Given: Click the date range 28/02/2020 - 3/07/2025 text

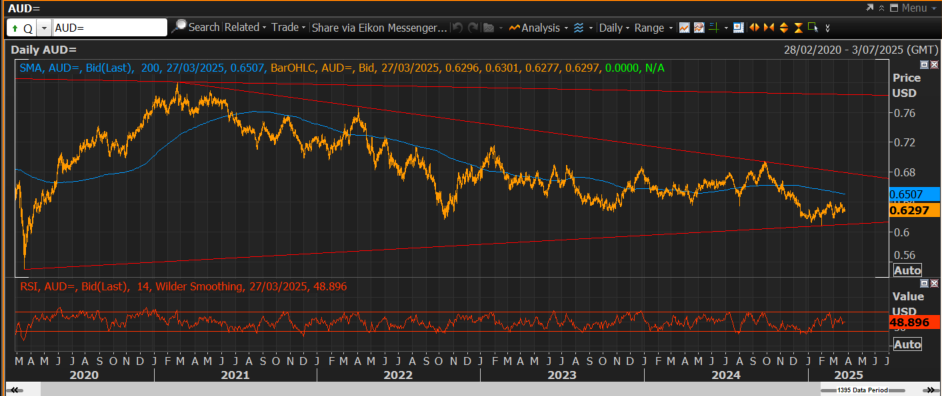Looking at the screenshot, I should [860, 50].
